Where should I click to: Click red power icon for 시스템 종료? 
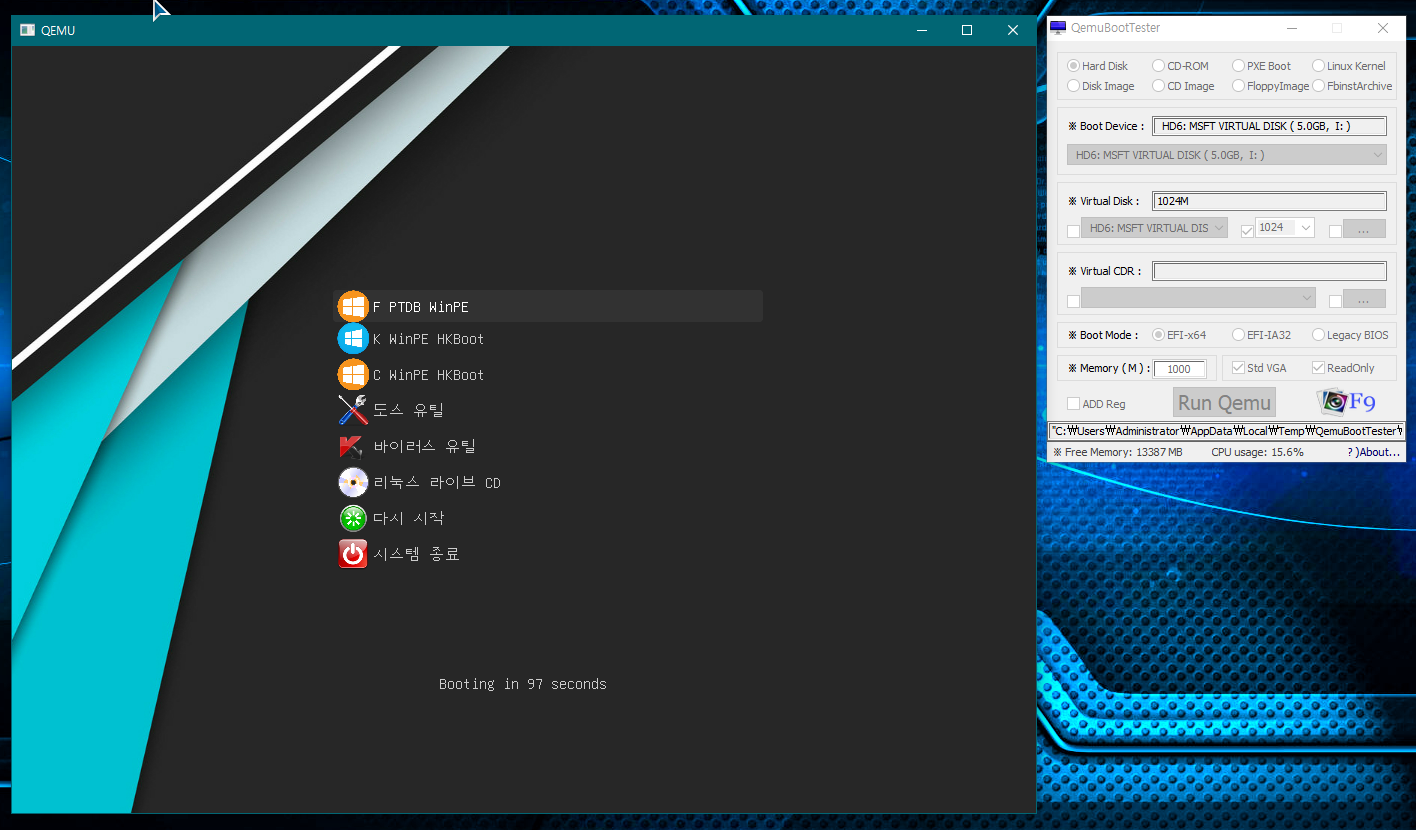click(353, 554)
